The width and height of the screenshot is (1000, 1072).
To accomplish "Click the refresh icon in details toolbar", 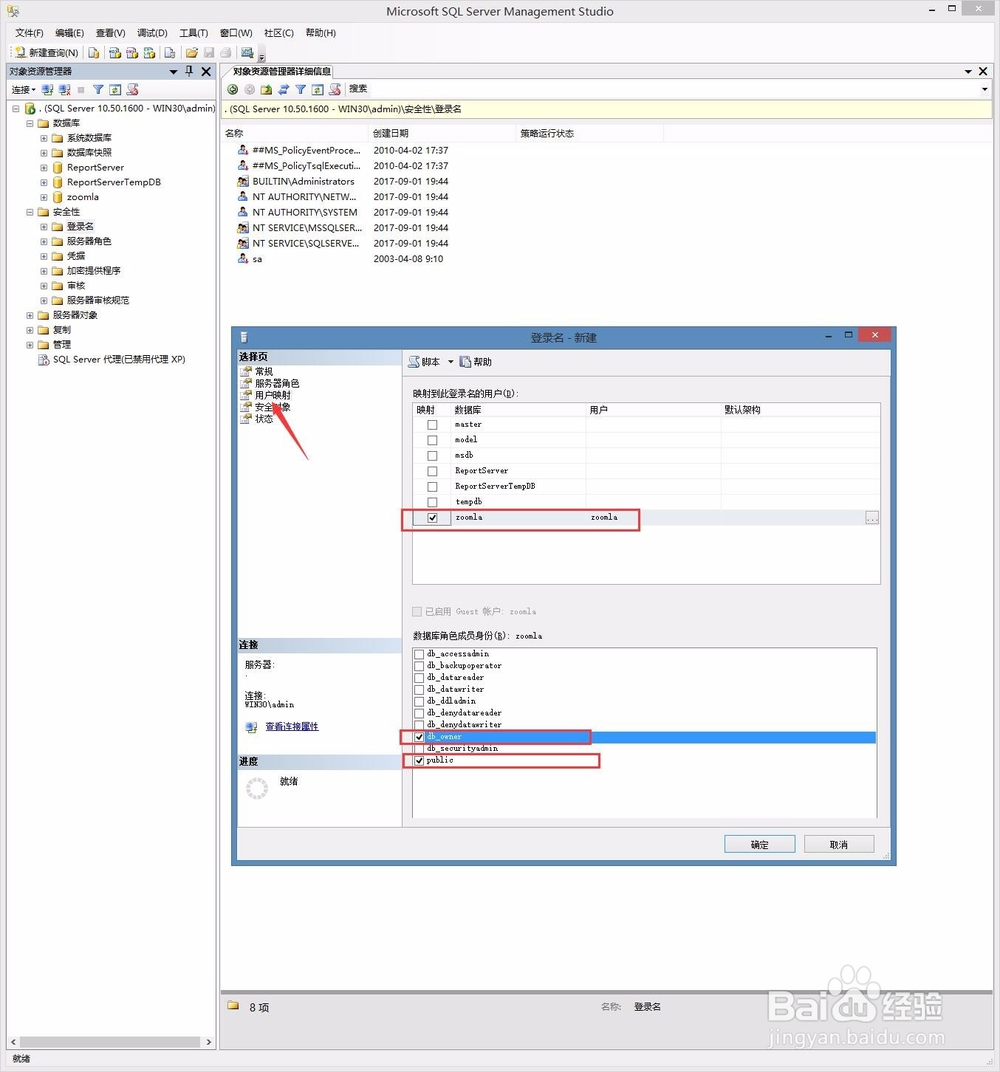I will [318, 89].
